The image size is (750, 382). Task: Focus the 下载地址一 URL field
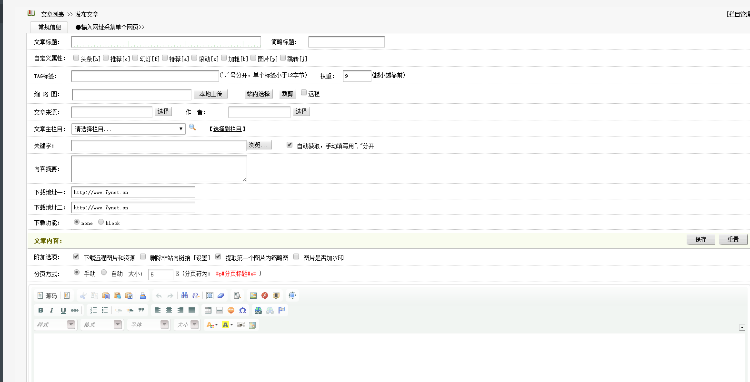pos(133,192)
